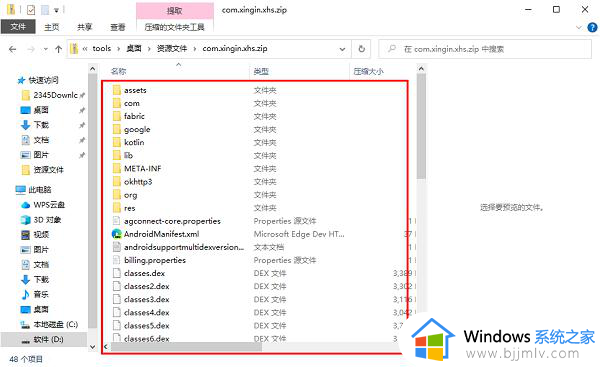The image size is (600, 367).
Task: Open the assets folder
Action: pyautogui.click(x=135, y=90)
